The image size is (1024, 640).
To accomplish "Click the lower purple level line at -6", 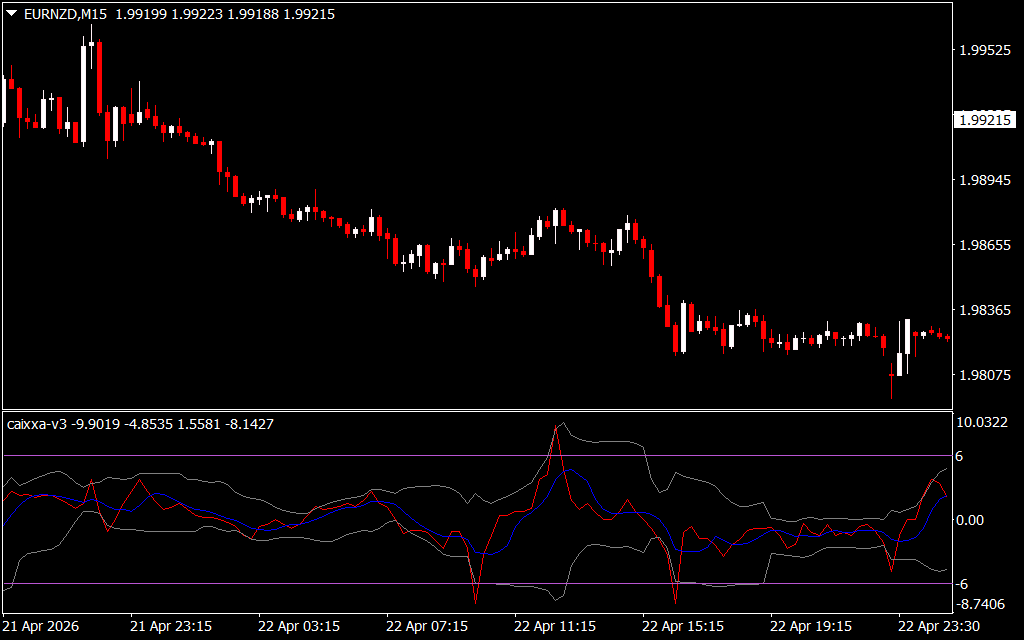I will tap(477, 584).
